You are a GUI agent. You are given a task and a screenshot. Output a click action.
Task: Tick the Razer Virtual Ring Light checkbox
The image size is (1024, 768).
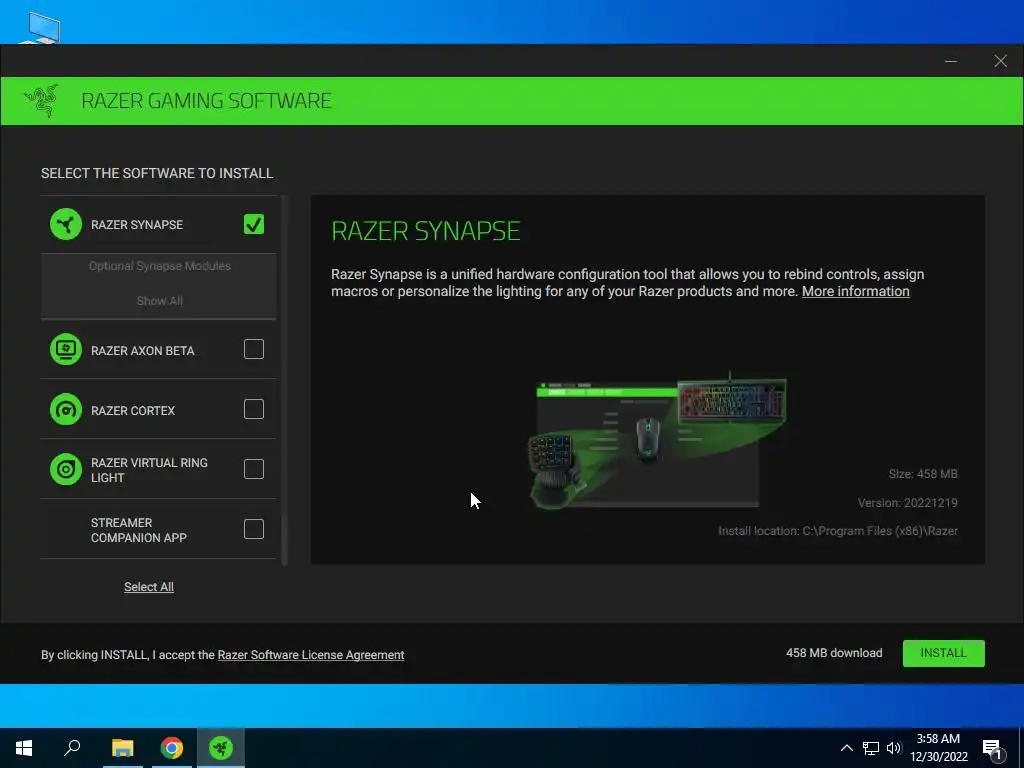[254, 469]
